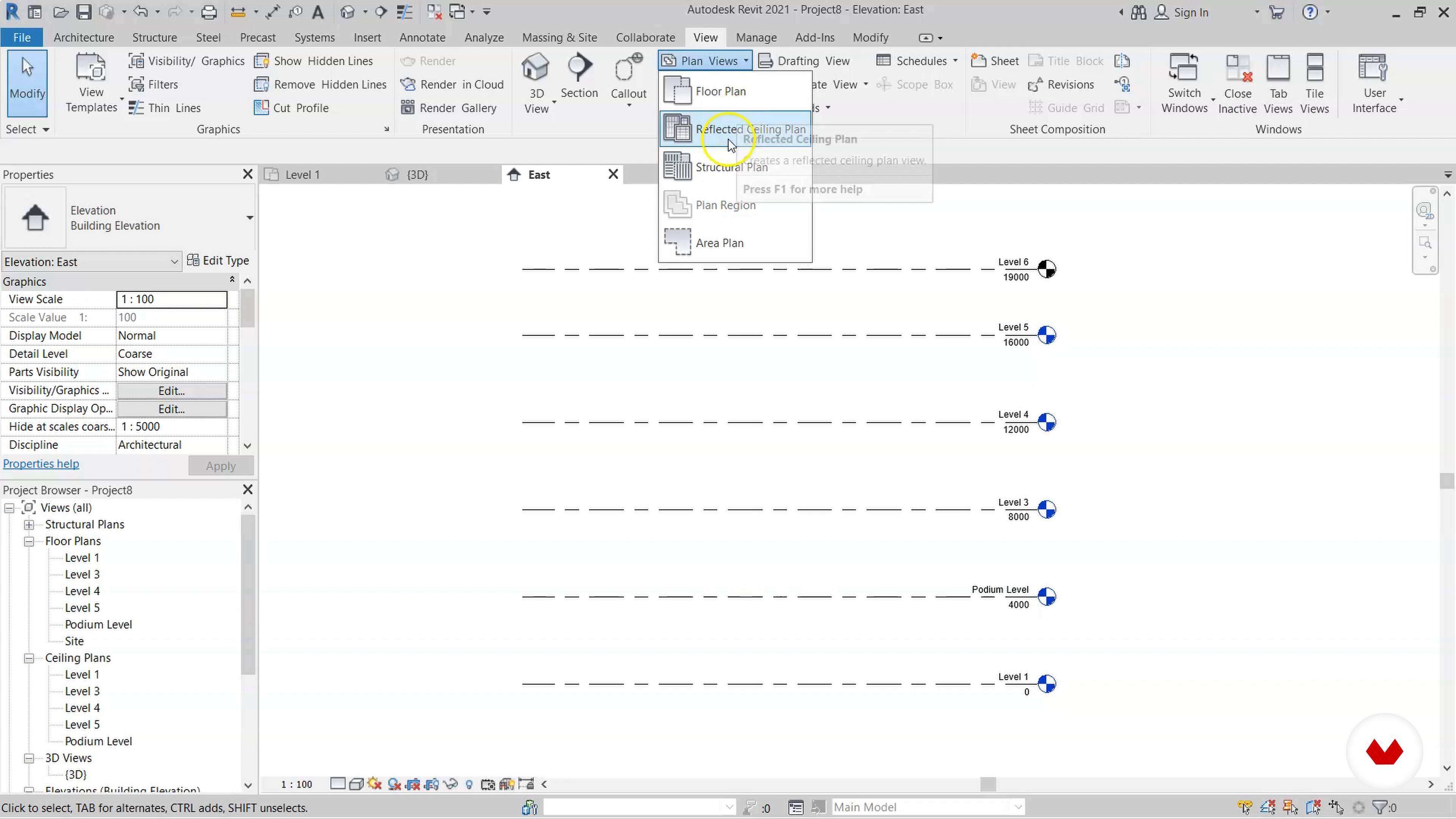Toggle Sun Path in the view control bar
The width and height of the screenshot is (1456, 819).
click(375, 784)
